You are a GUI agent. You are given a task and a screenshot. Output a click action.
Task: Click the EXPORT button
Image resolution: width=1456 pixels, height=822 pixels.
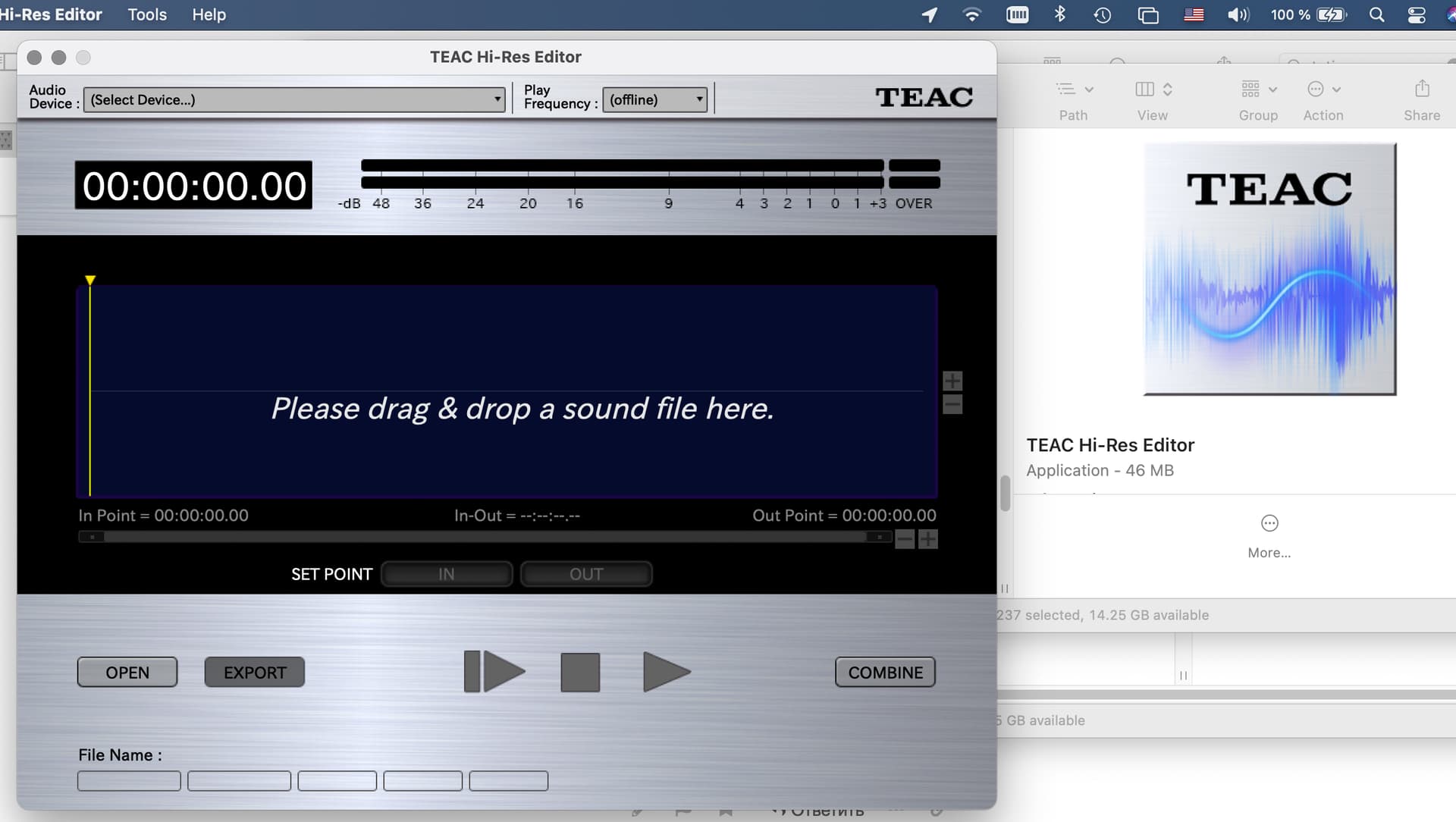coord(255,673)
